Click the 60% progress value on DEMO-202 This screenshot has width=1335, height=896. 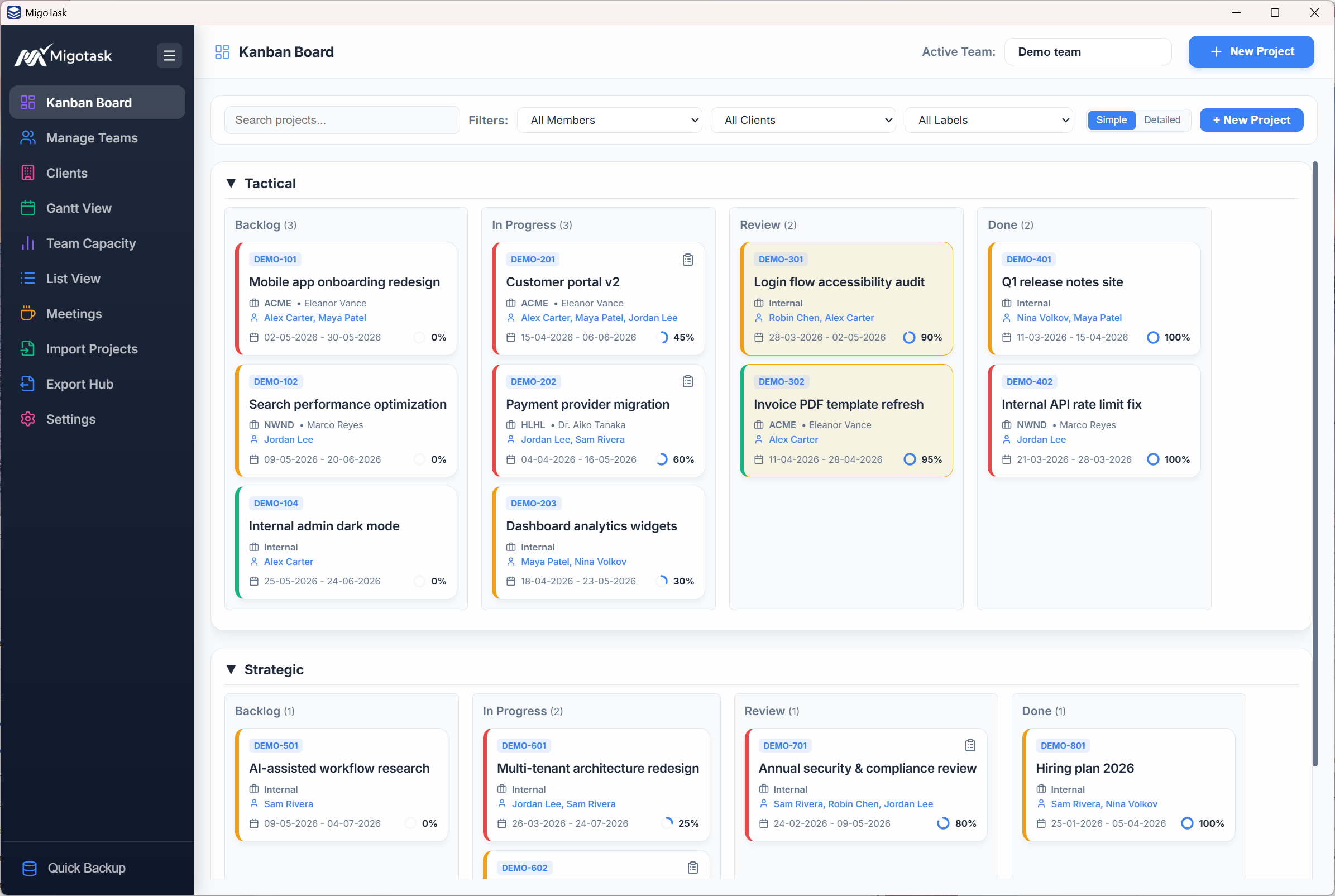click(x=683, y=459)
